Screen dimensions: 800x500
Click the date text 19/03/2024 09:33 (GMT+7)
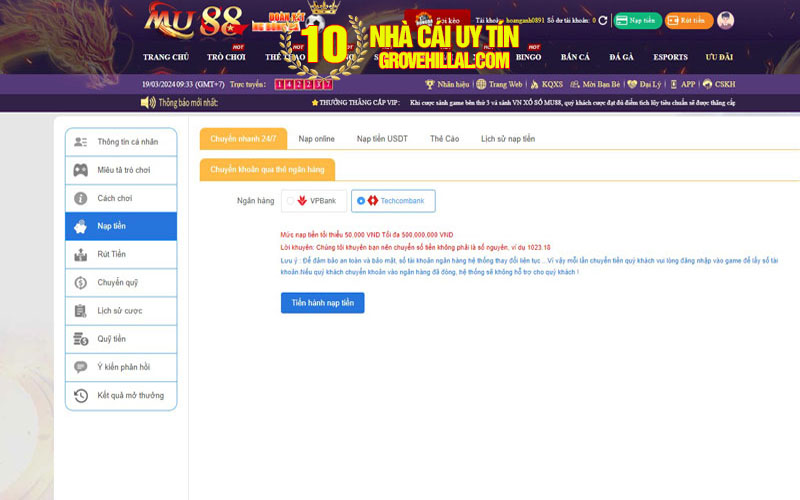tap(183, 84)
